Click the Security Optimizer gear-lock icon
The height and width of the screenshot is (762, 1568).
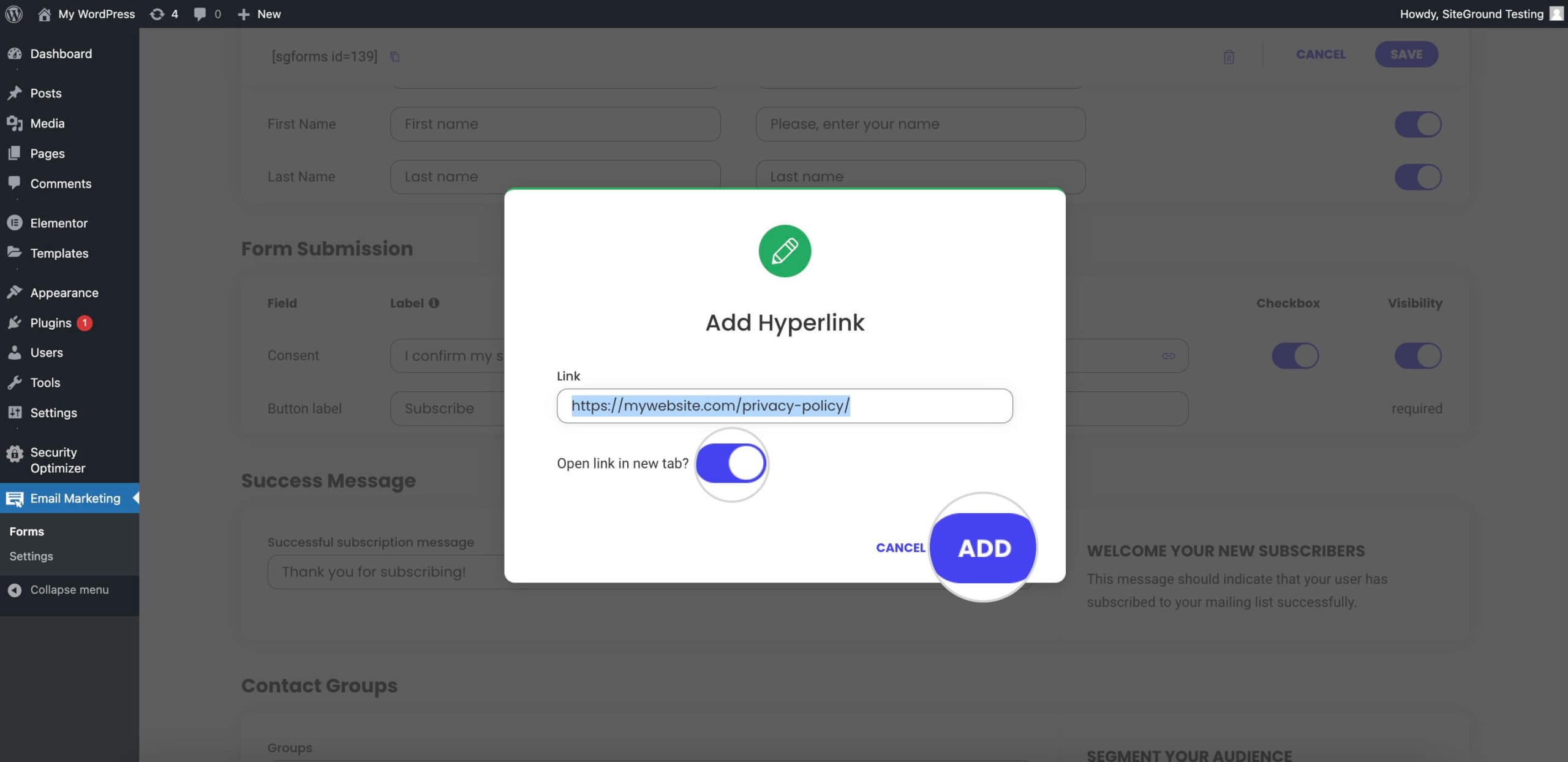tap(15, 454)
